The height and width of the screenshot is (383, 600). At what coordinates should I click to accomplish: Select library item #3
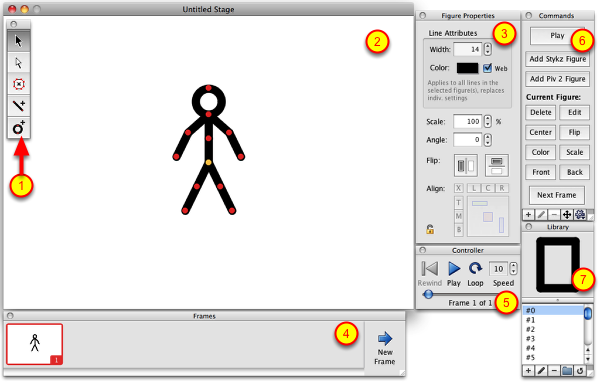(x=553, y=339)
